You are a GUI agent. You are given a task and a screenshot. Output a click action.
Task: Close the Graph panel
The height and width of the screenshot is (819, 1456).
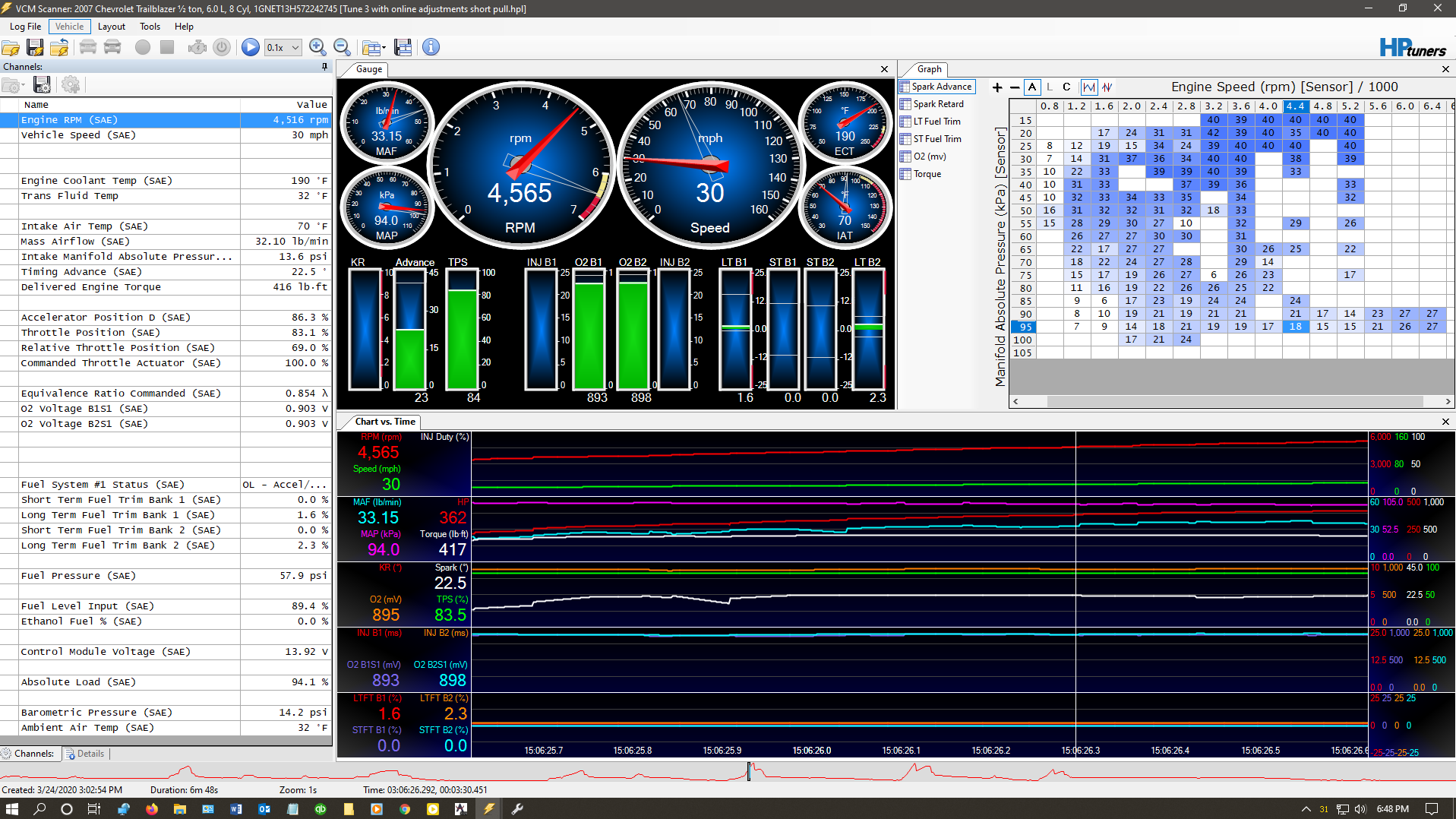1445,69
